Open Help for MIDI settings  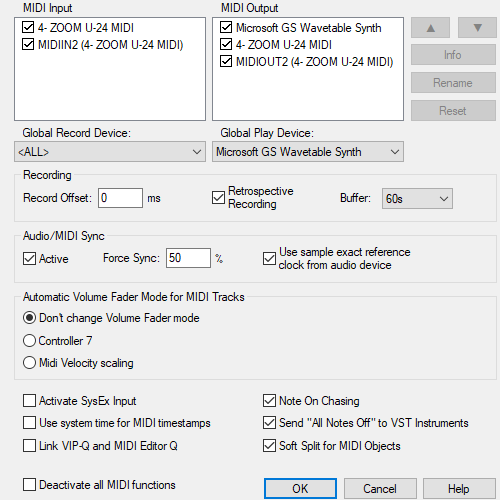459,489
